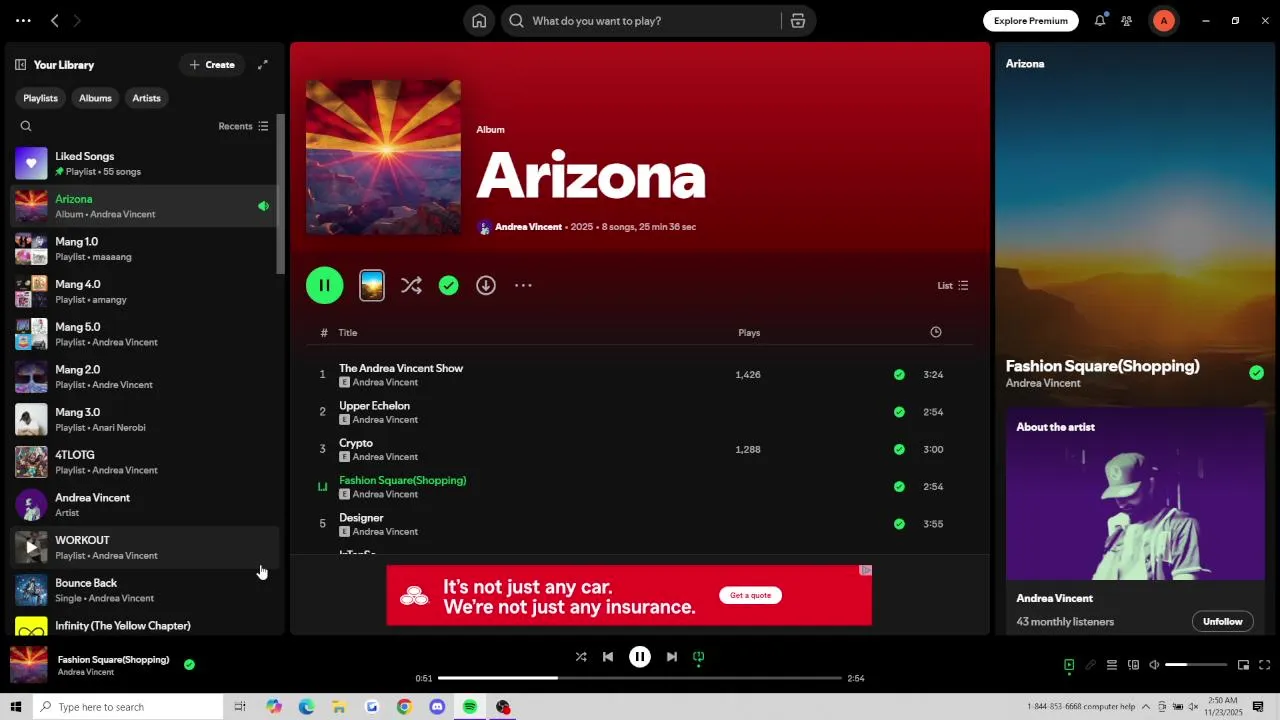Seek within the song progress bar
The image size is (1280, 720).
640,678
